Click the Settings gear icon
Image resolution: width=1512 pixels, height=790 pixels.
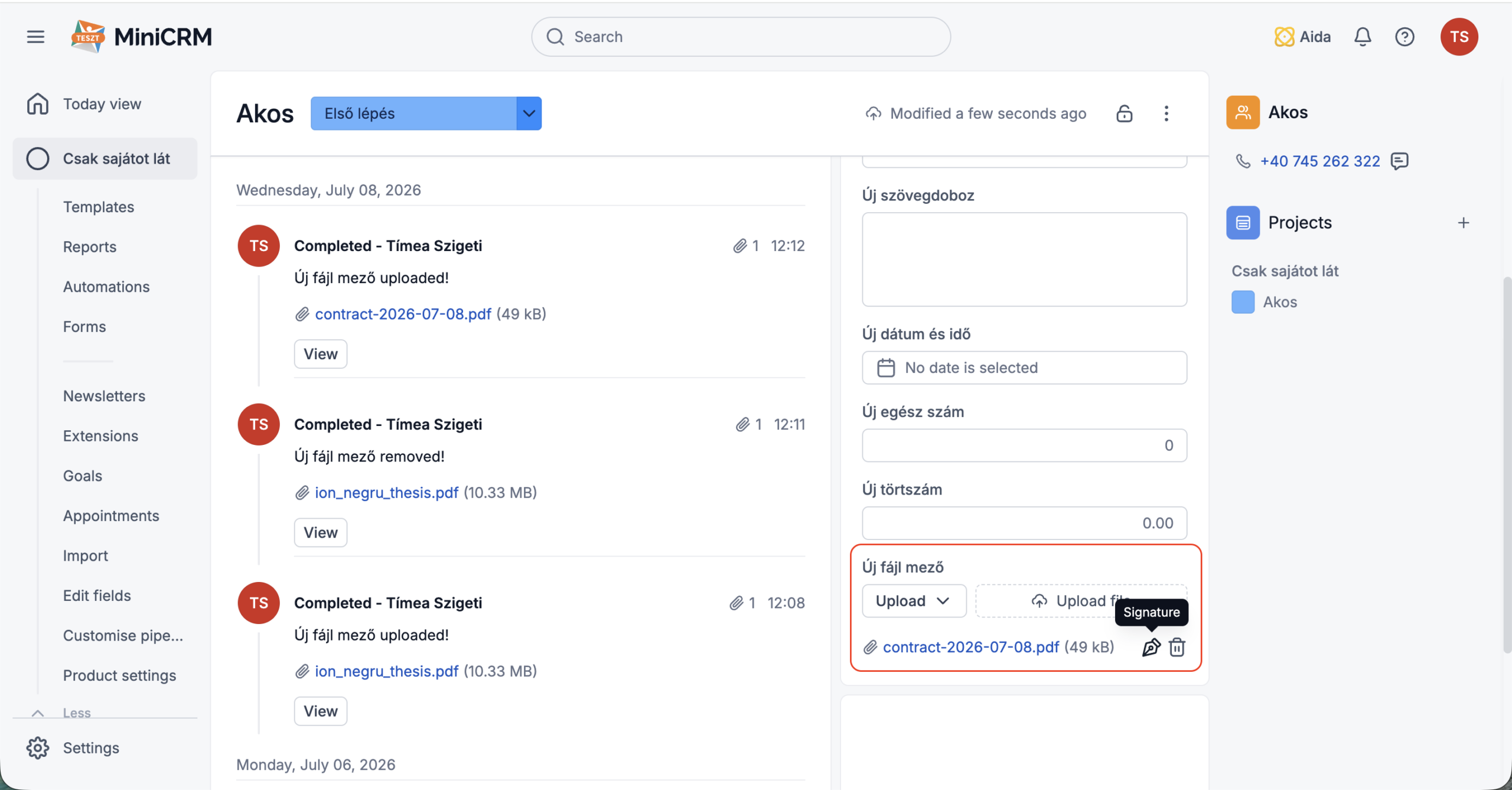37,747
